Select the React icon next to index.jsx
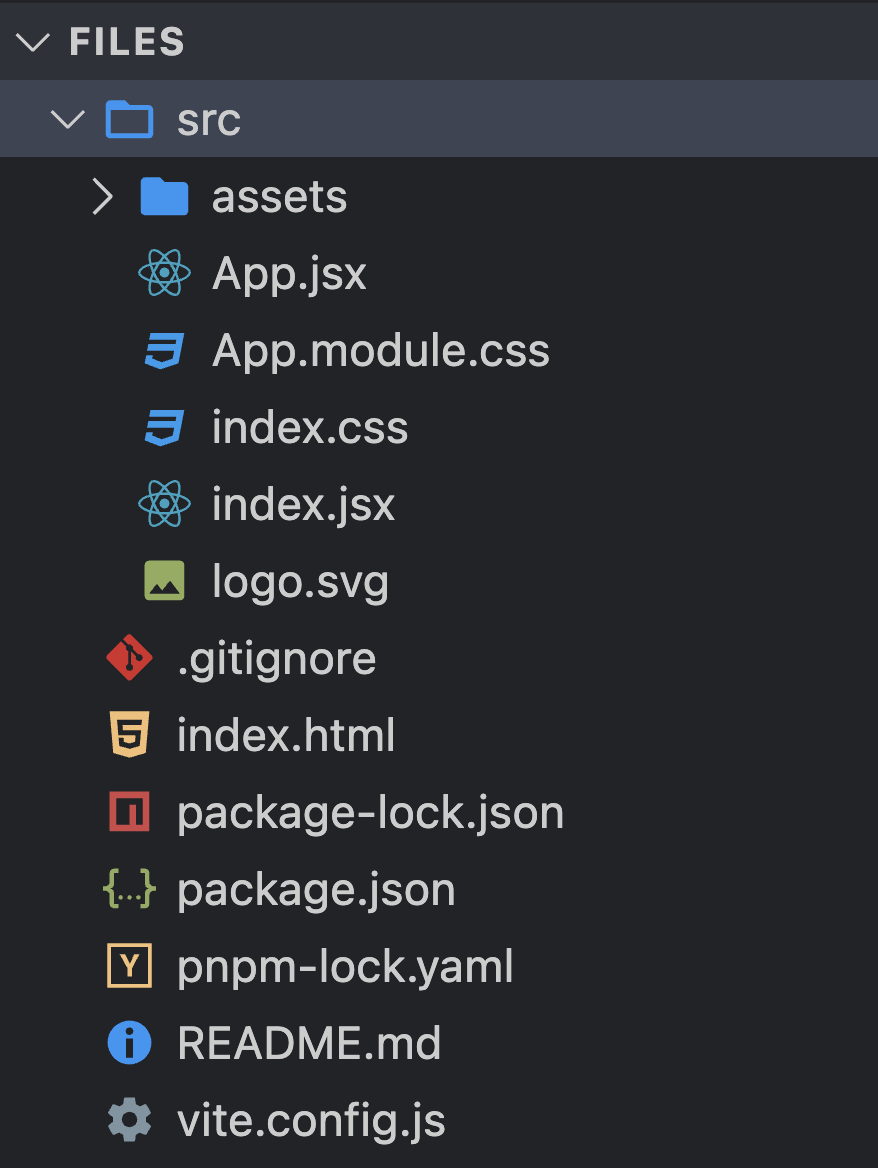 pyautogui.click(x=164, y=504)
